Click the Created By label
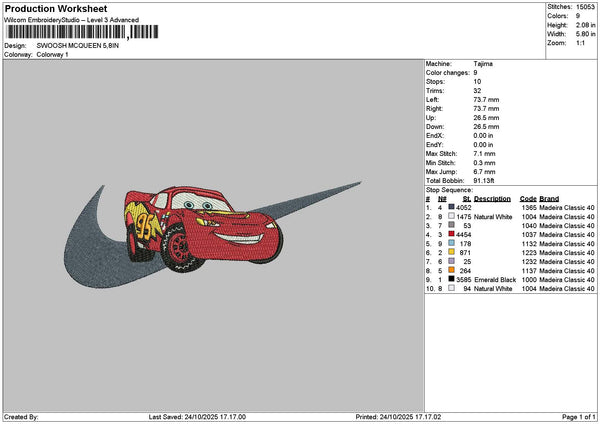Viewport: 600px width, 424px height. [x=21, y=417]
